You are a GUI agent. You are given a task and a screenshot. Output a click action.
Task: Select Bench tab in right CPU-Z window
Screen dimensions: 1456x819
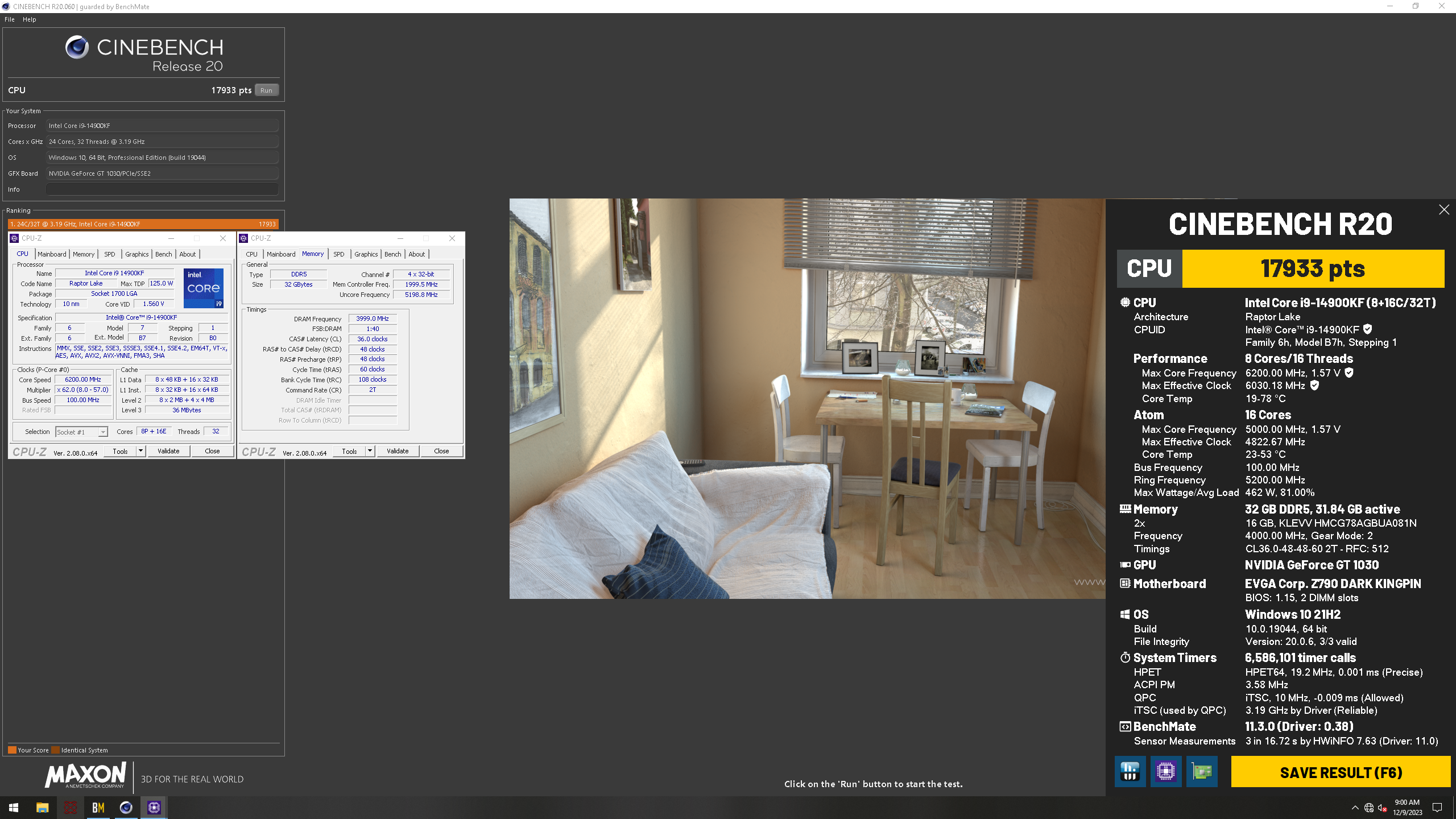tap(393, 254)
